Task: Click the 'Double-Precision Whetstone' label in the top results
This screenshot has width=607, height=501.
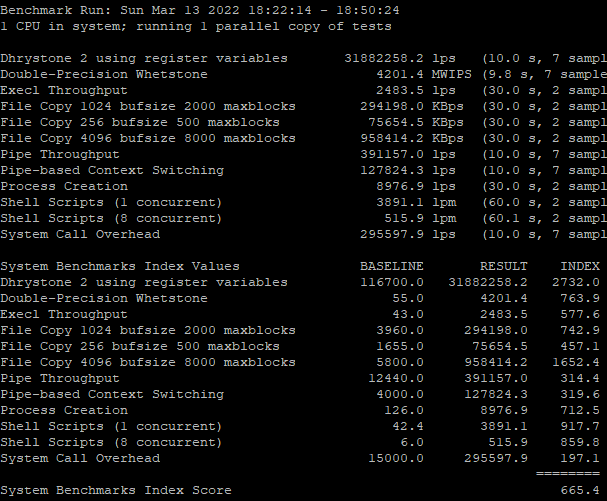Action: coord(104,74)
